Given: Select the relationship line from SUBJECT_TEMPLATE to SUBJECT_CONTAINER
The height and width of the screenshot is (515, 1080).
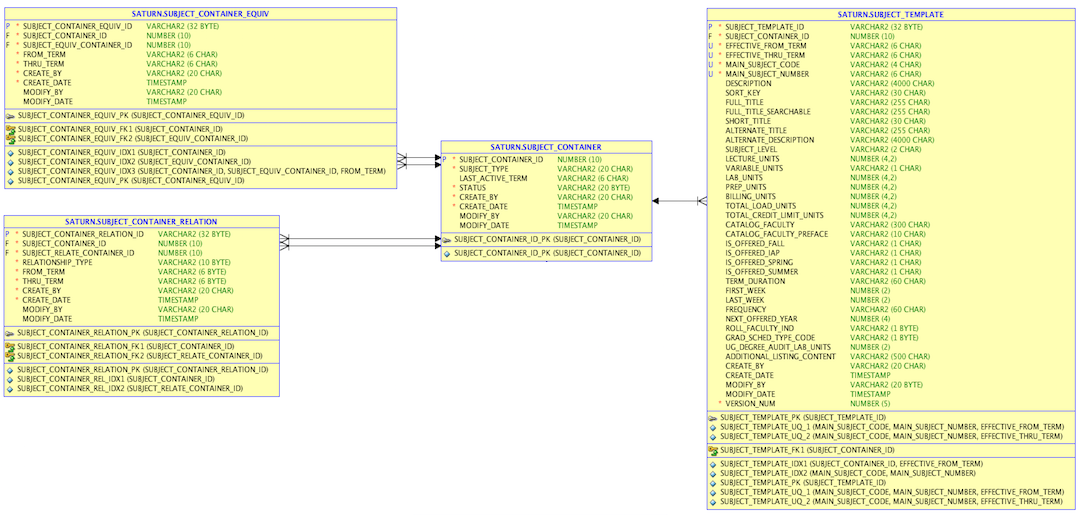Looking at the screenshot, I should click(x=679, y=200).
